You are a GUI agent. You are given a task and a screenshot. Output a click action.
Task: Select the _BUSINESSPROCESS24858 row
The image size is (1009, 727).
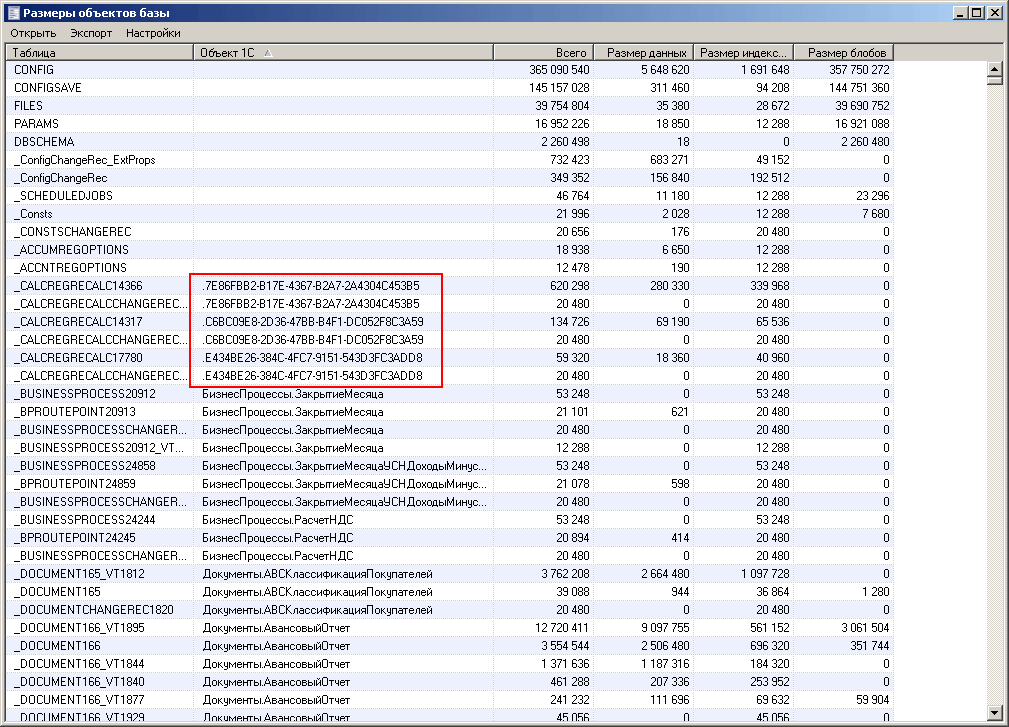point(450,466)
